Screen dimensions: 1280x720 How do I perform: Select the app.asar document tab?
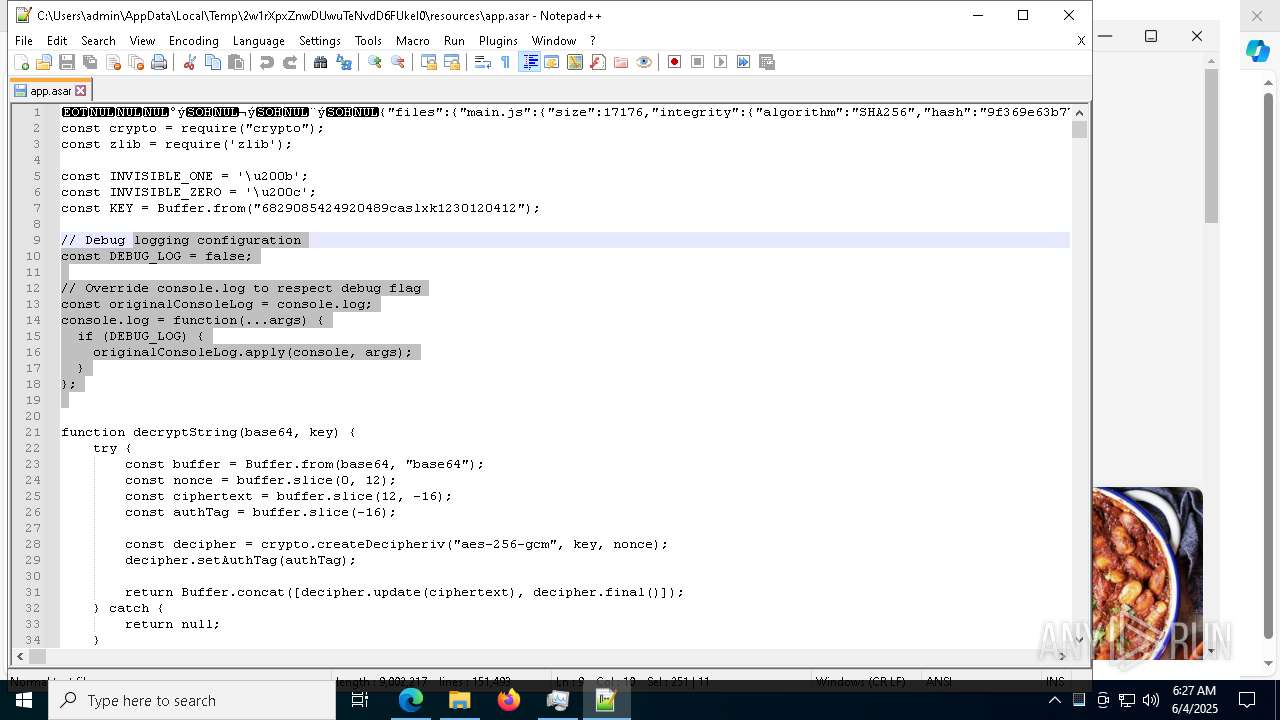(50, 90)
